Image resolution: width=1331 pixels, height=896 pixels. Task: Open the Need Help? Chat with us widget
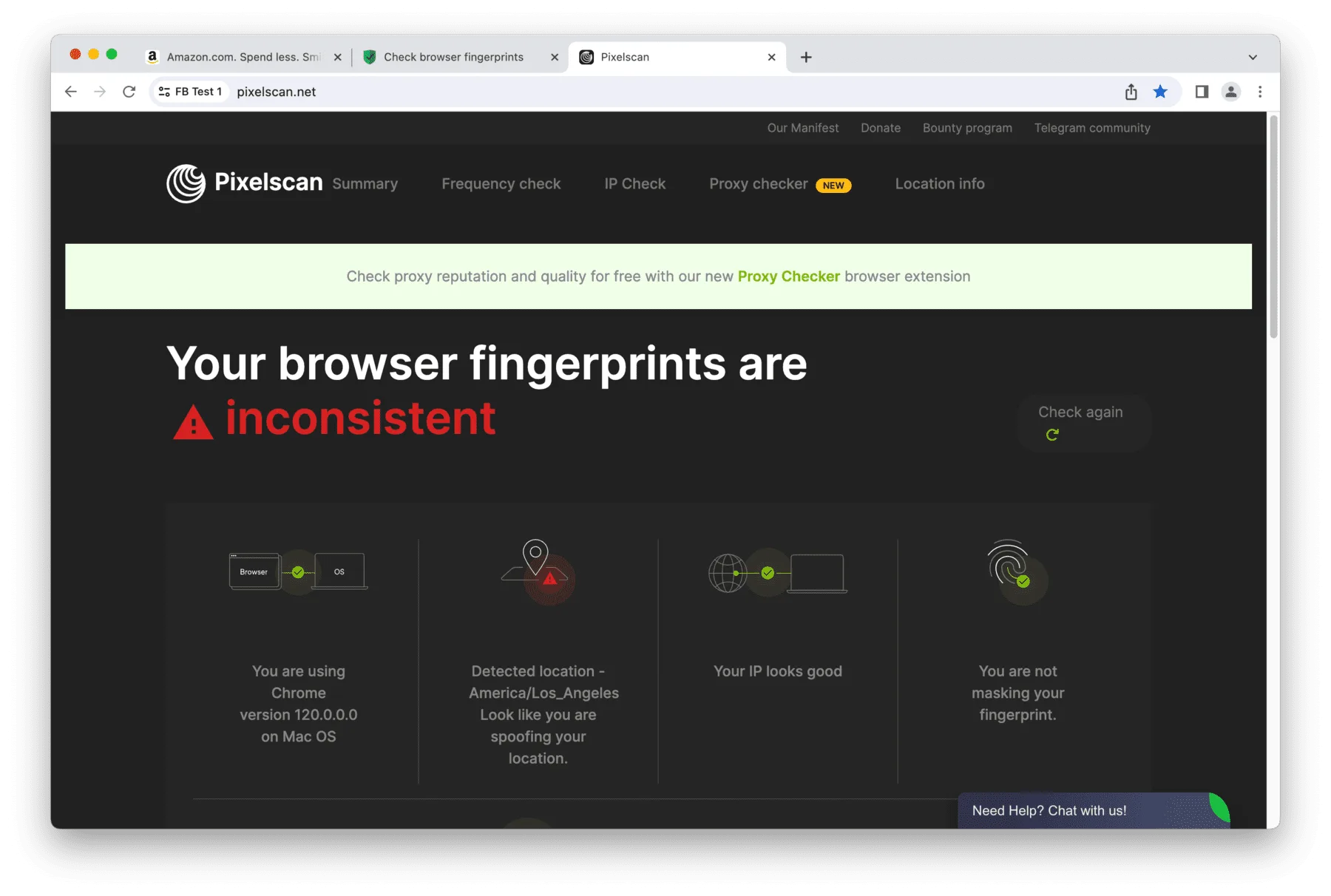click(x=1094, y=810)
